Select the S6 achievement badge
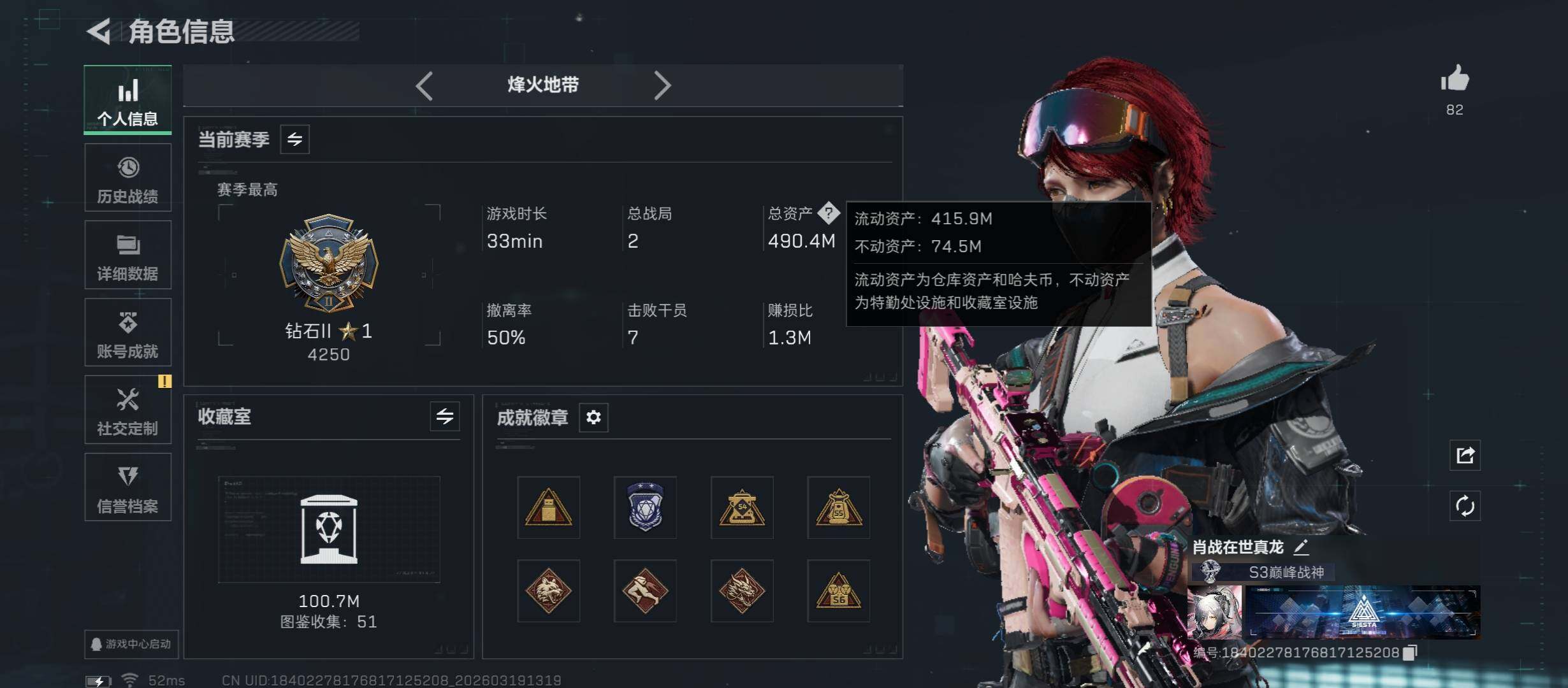Screen dimensions: 1568x688 (x=838, y=591)
